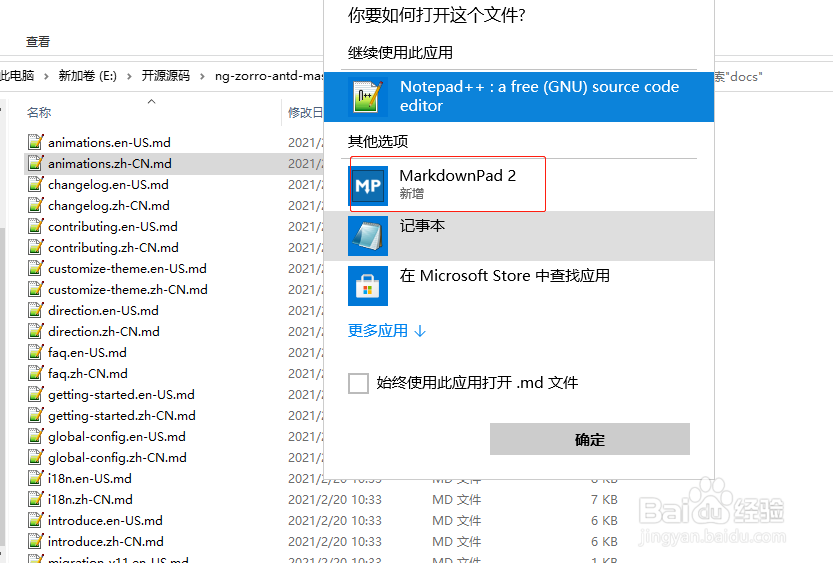The height and width of the screenshot is (566, 833).
Task: Select file name i18n.zh-CN.md
Action: click(90, 500)
